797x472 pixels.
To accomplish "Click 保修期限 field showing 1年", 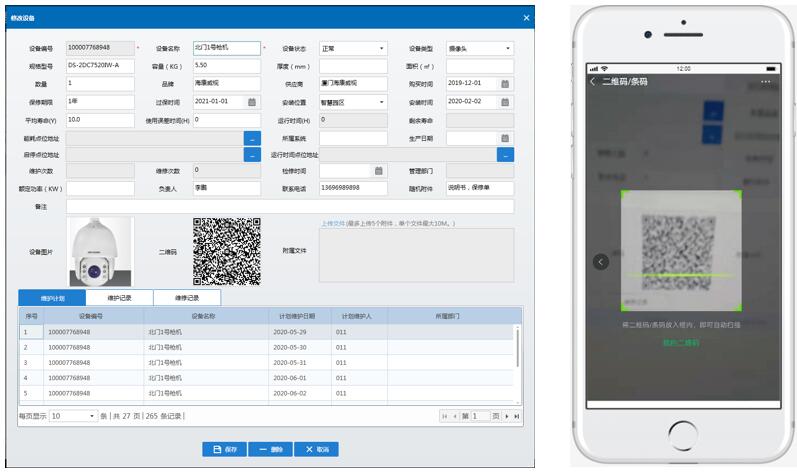I will [100, 102].
